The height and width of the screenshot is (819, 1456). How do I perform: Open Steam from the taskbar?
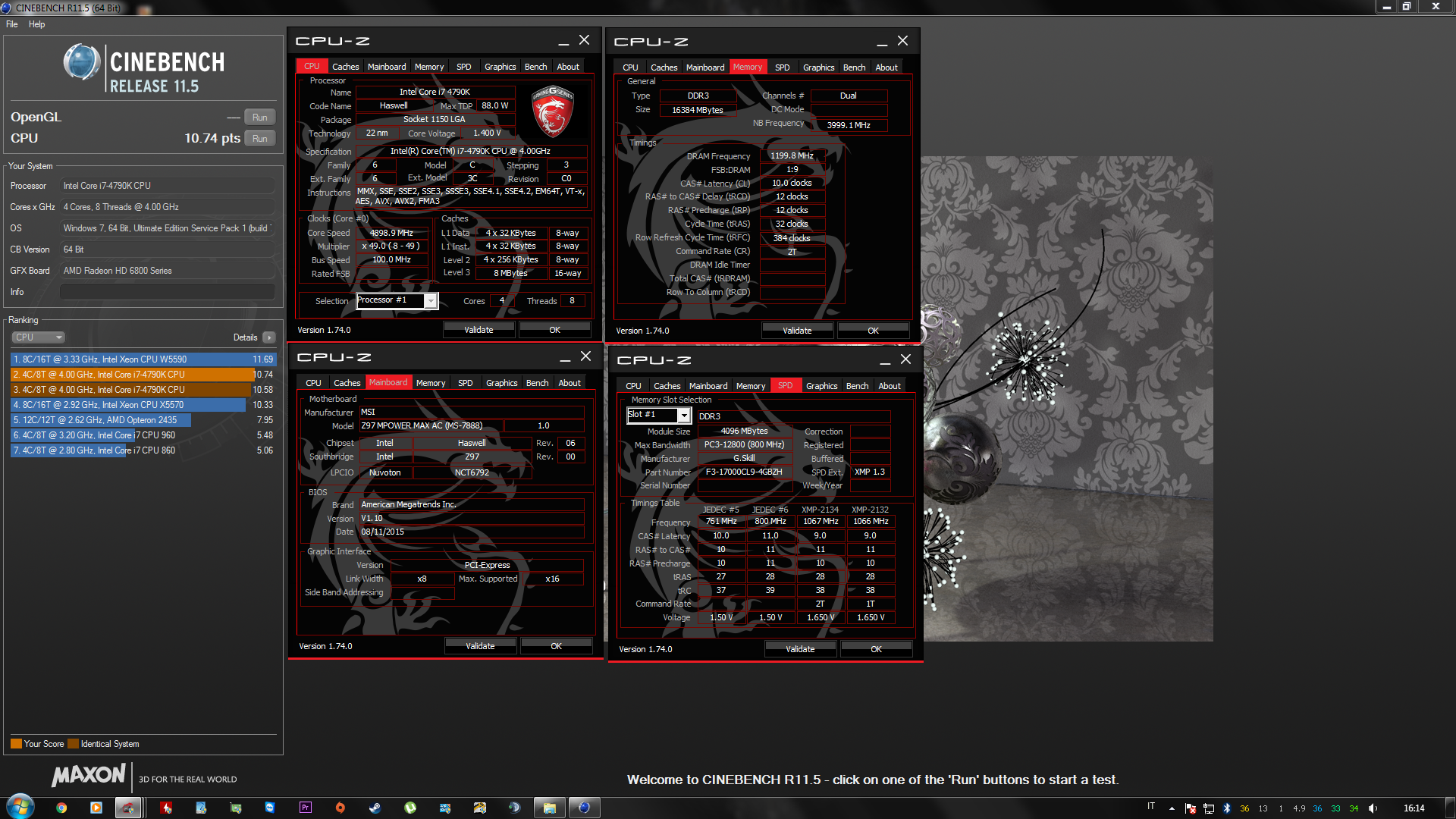pos(375,808)
